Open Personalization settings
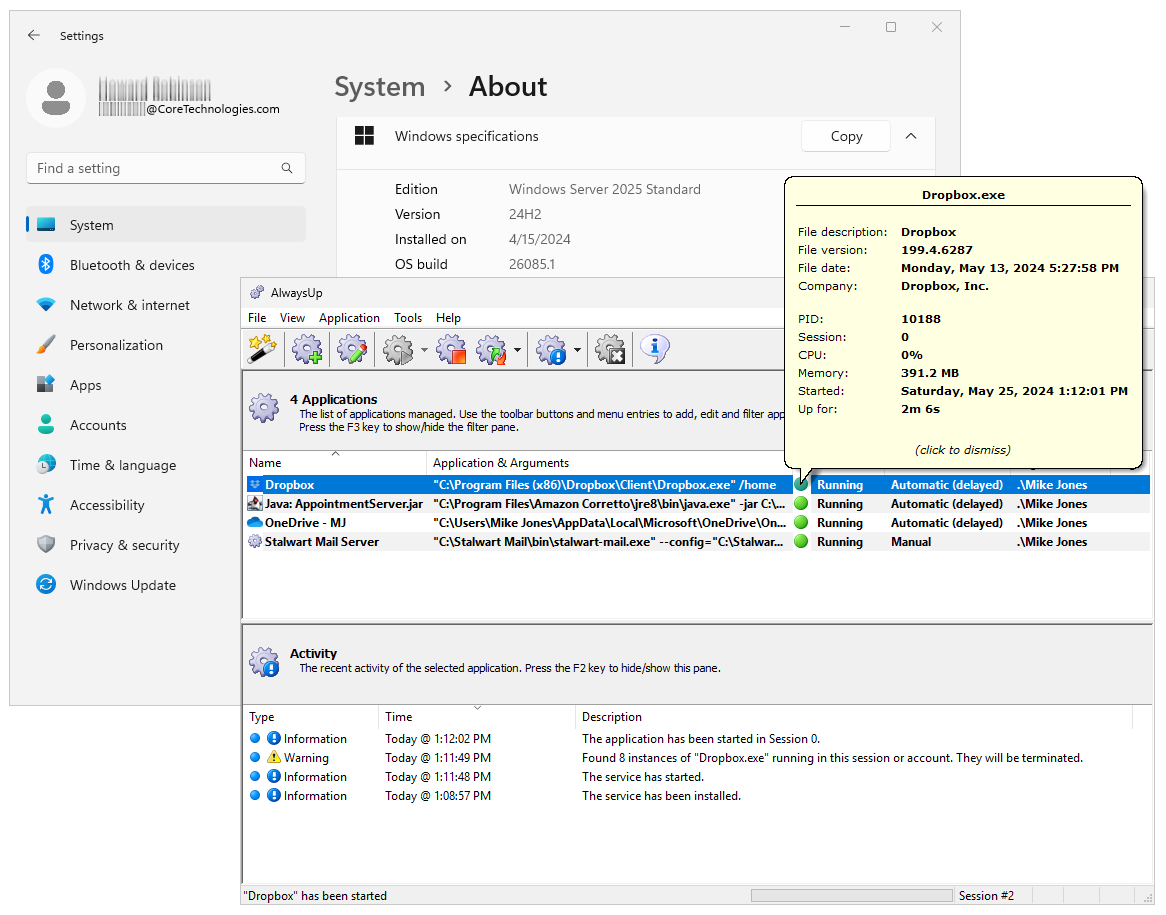 point(116,345)
